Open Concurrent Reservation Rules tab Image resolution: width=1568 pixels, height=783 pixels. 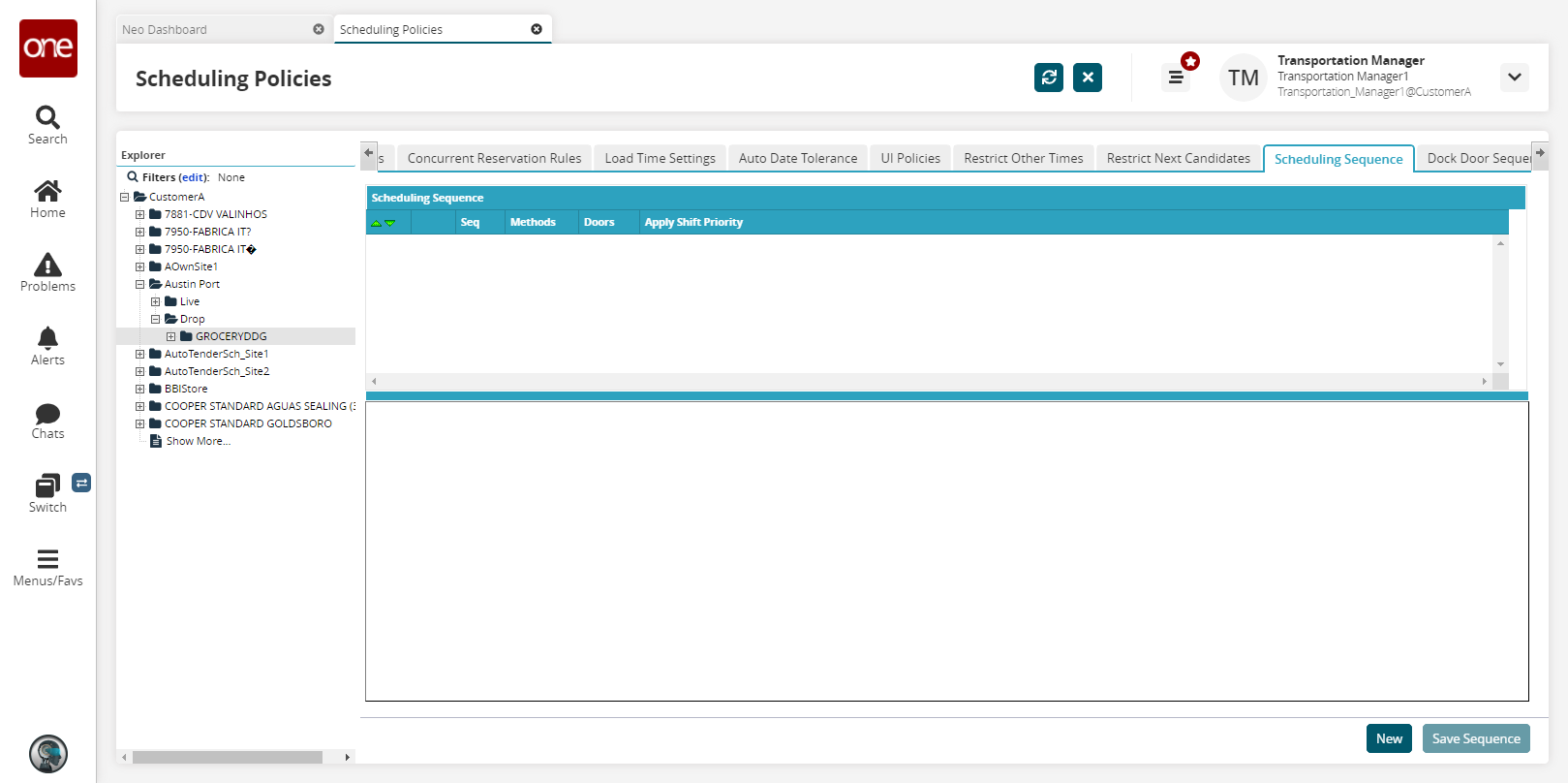494,158
